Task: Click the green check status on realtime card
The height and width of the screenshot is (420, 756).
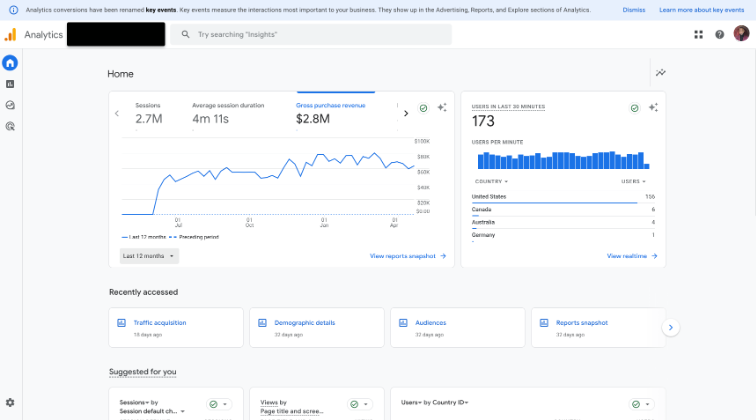Action: pyautogui.click(x=634, y=108)
